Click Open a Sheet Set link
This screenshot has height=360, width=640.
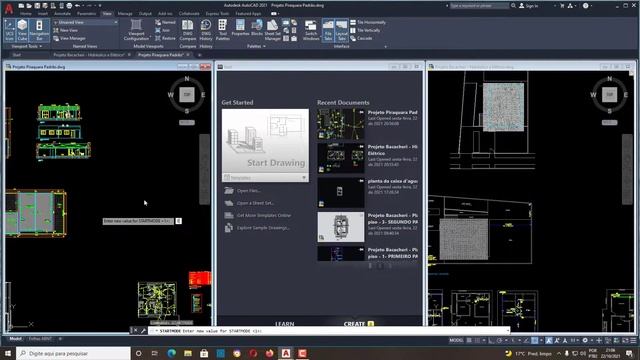tap(250, 203)
